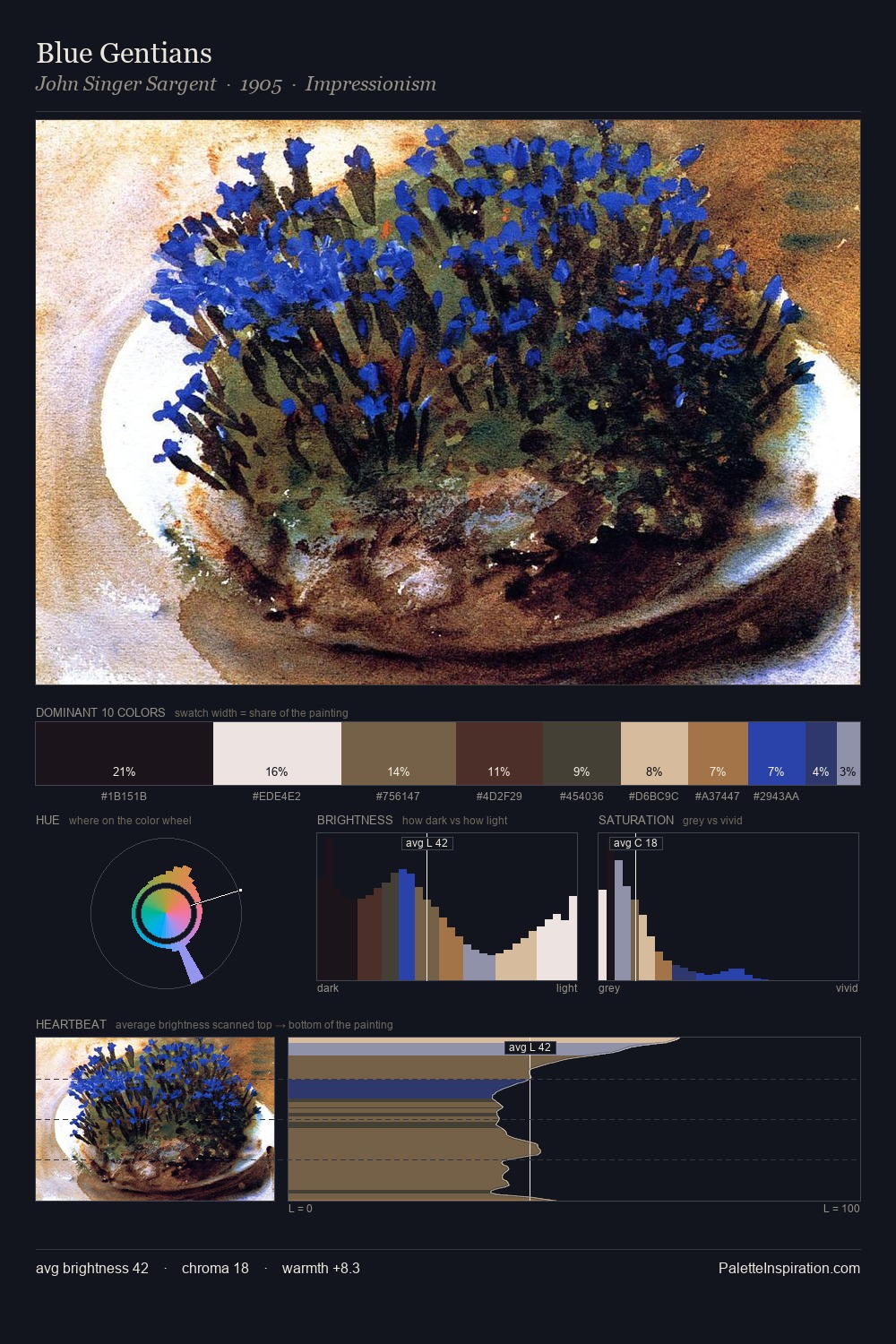896x1344 pixels.
Task: Click the Blue Gentians title
Action: 124,53
